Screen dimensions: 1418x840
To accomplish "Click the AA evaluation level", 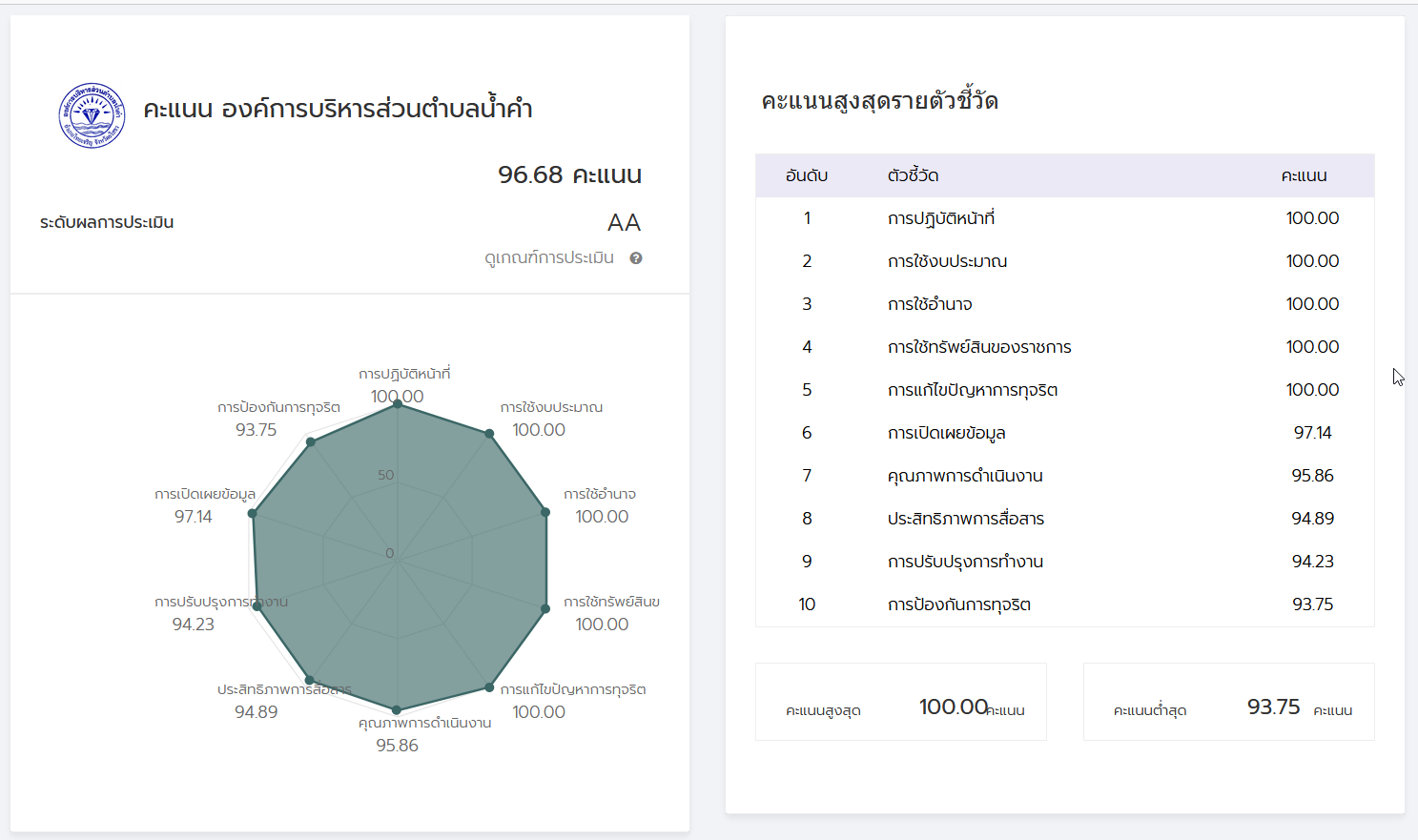I will (624, 223).
